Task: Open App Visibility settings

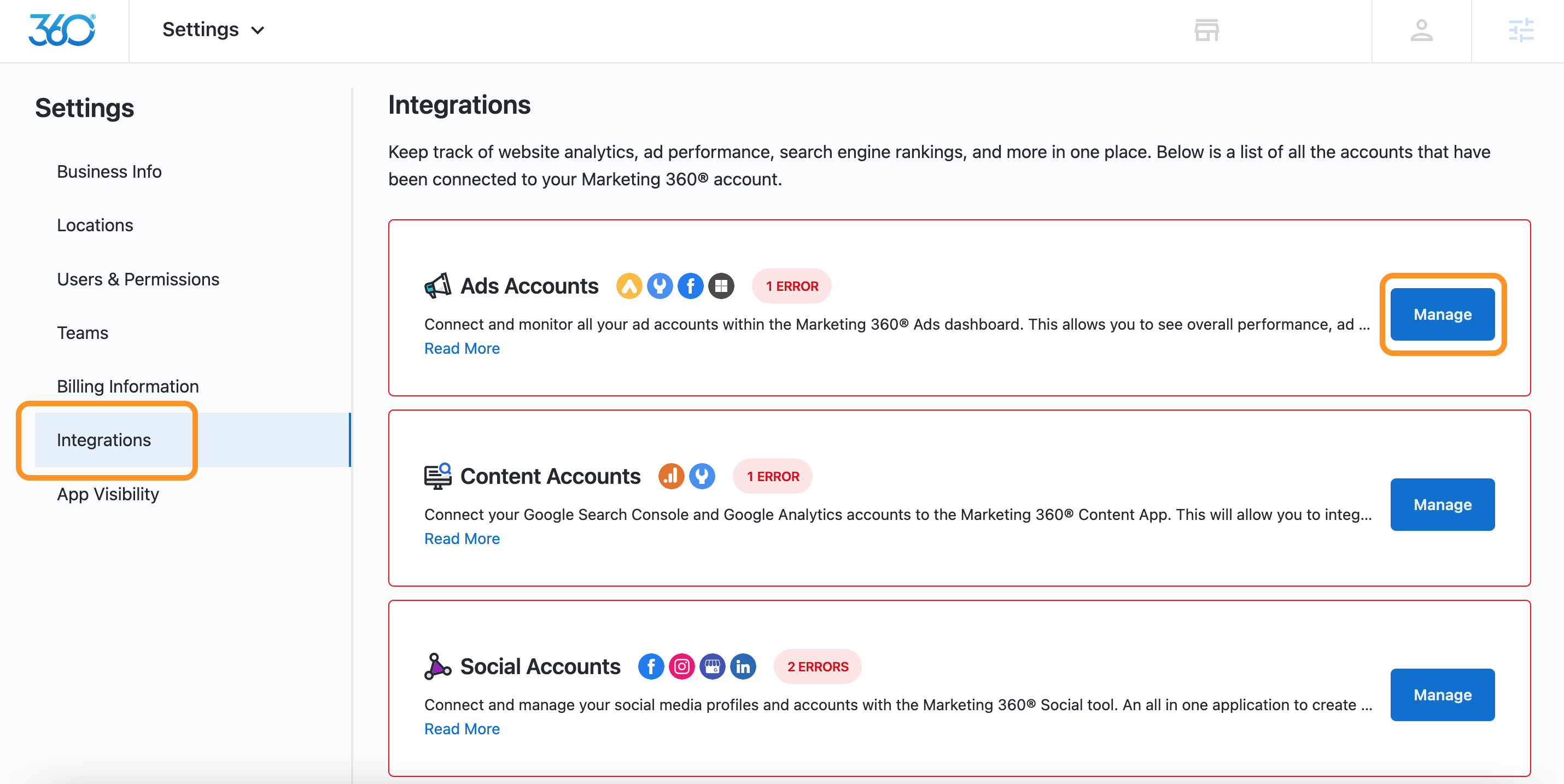Action: tap(108, 494)
